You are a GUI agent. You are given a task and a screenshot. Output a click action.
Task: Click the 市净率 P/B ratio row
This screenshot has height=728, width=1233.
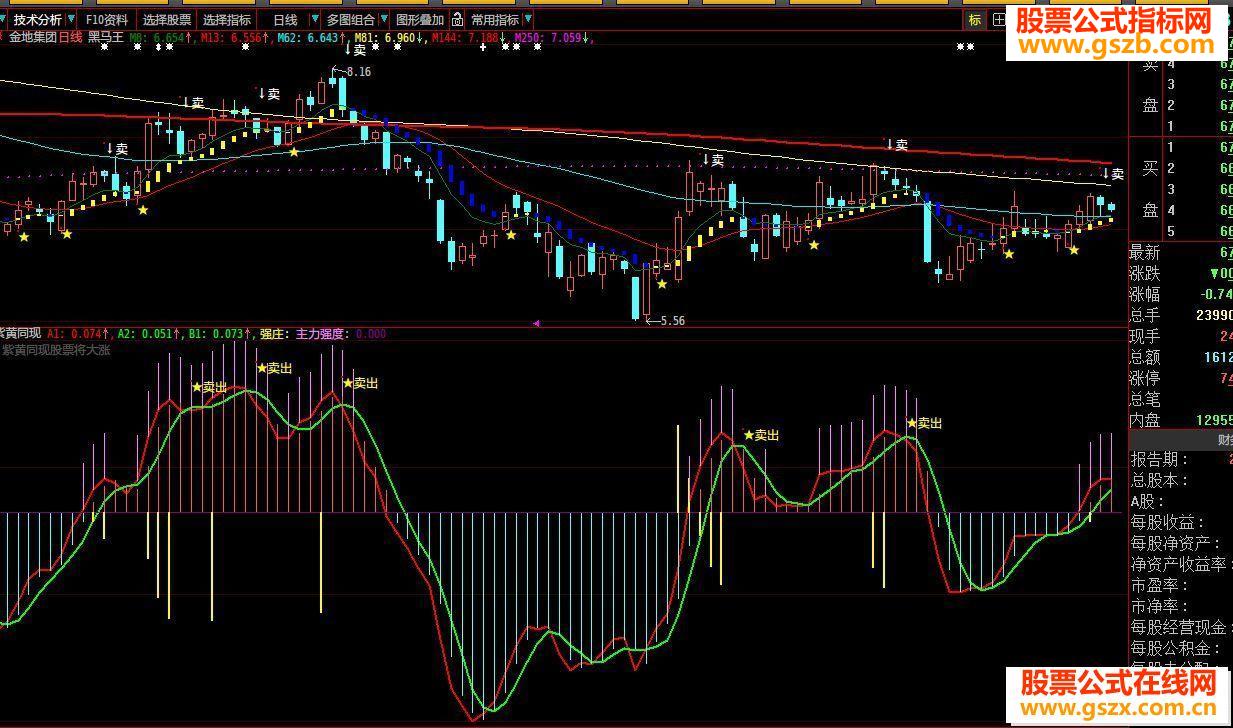click(1181, 606)
